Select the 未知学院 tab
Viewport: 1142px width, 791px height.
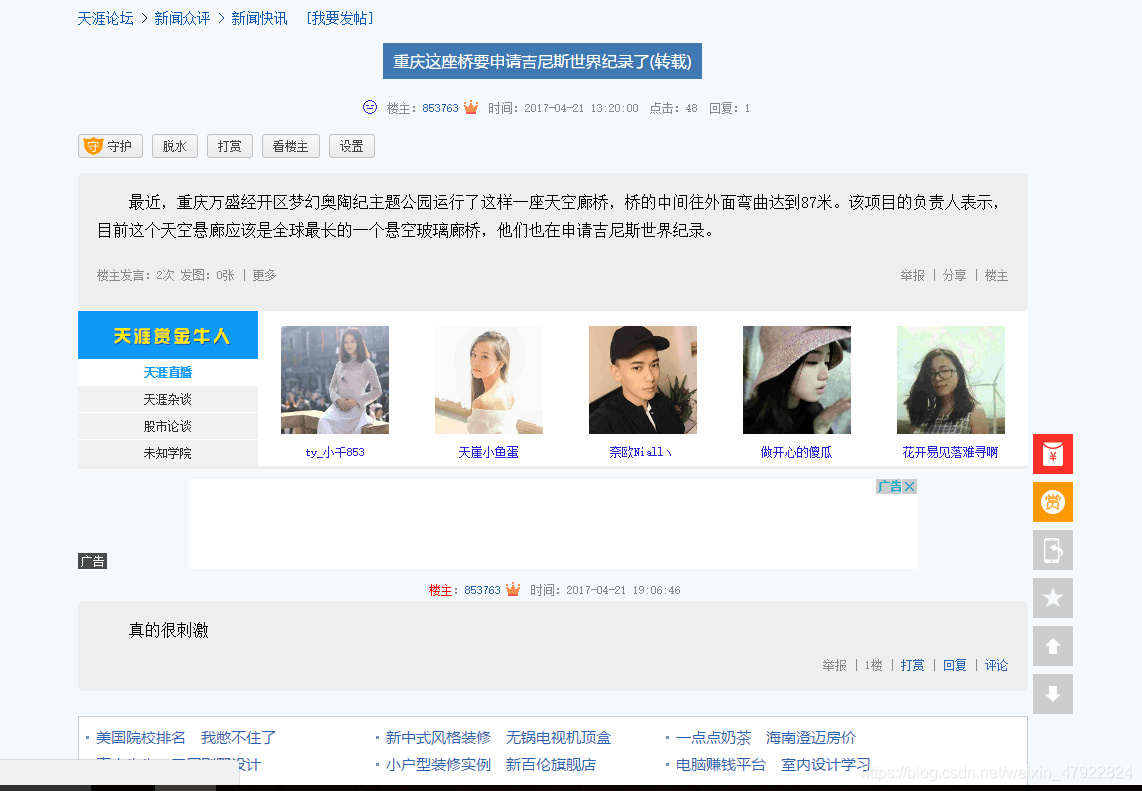168,453
